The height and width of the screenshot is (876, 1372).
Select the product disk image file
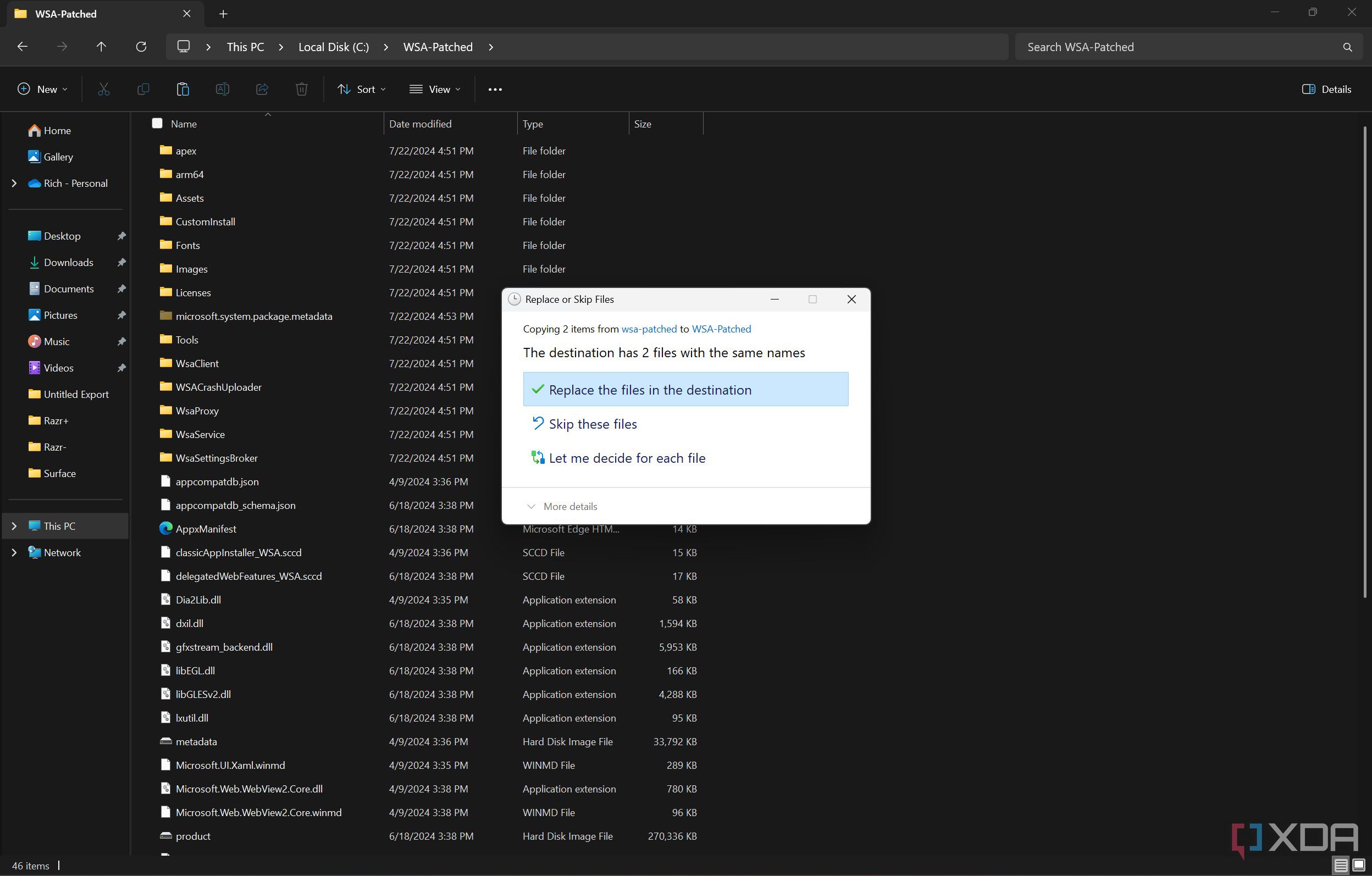click(185, 836)
